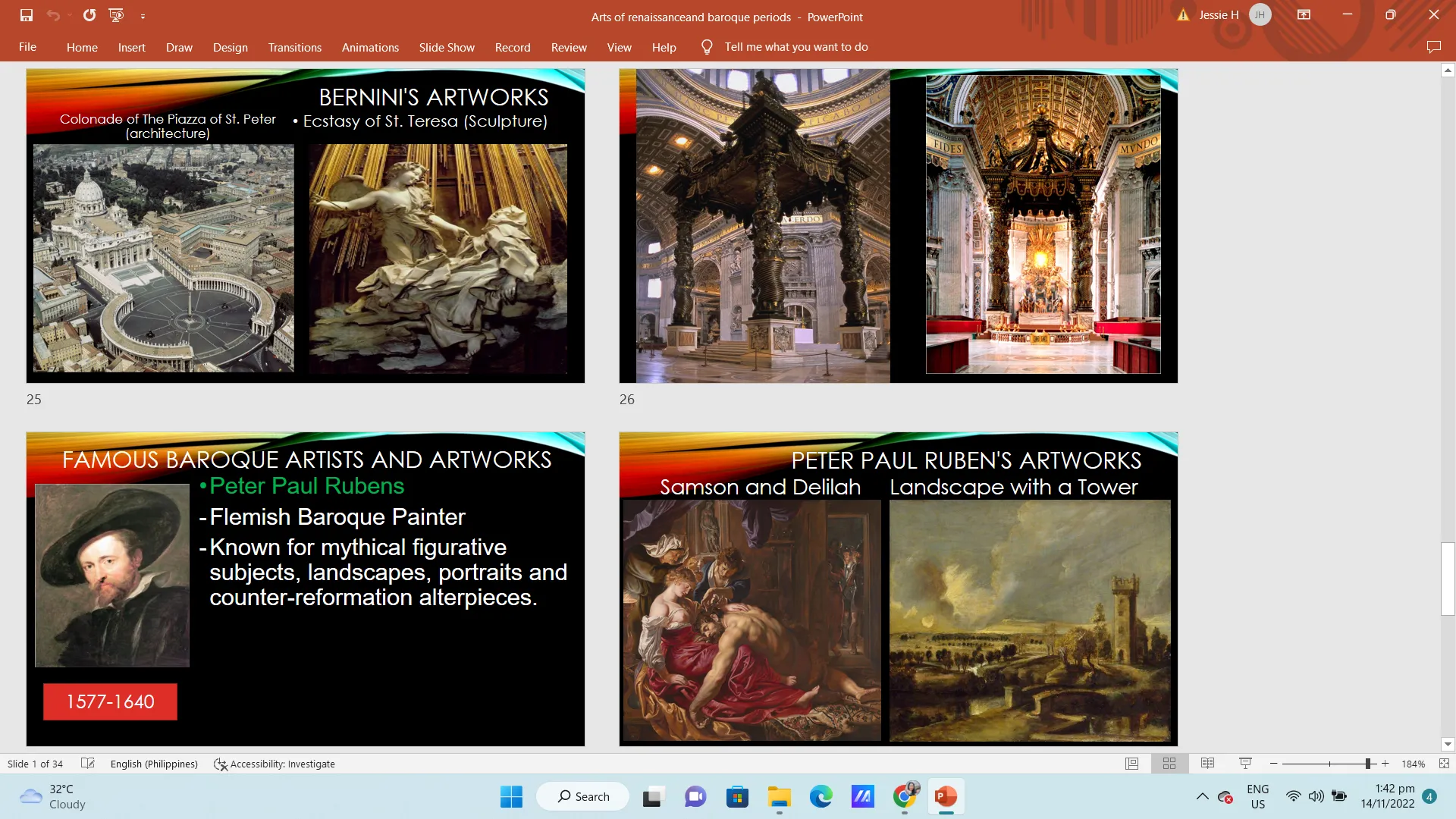This screenshot has width=1456, height=819.
Task: Start presentation from beginning icon
Action: (116, 15)
